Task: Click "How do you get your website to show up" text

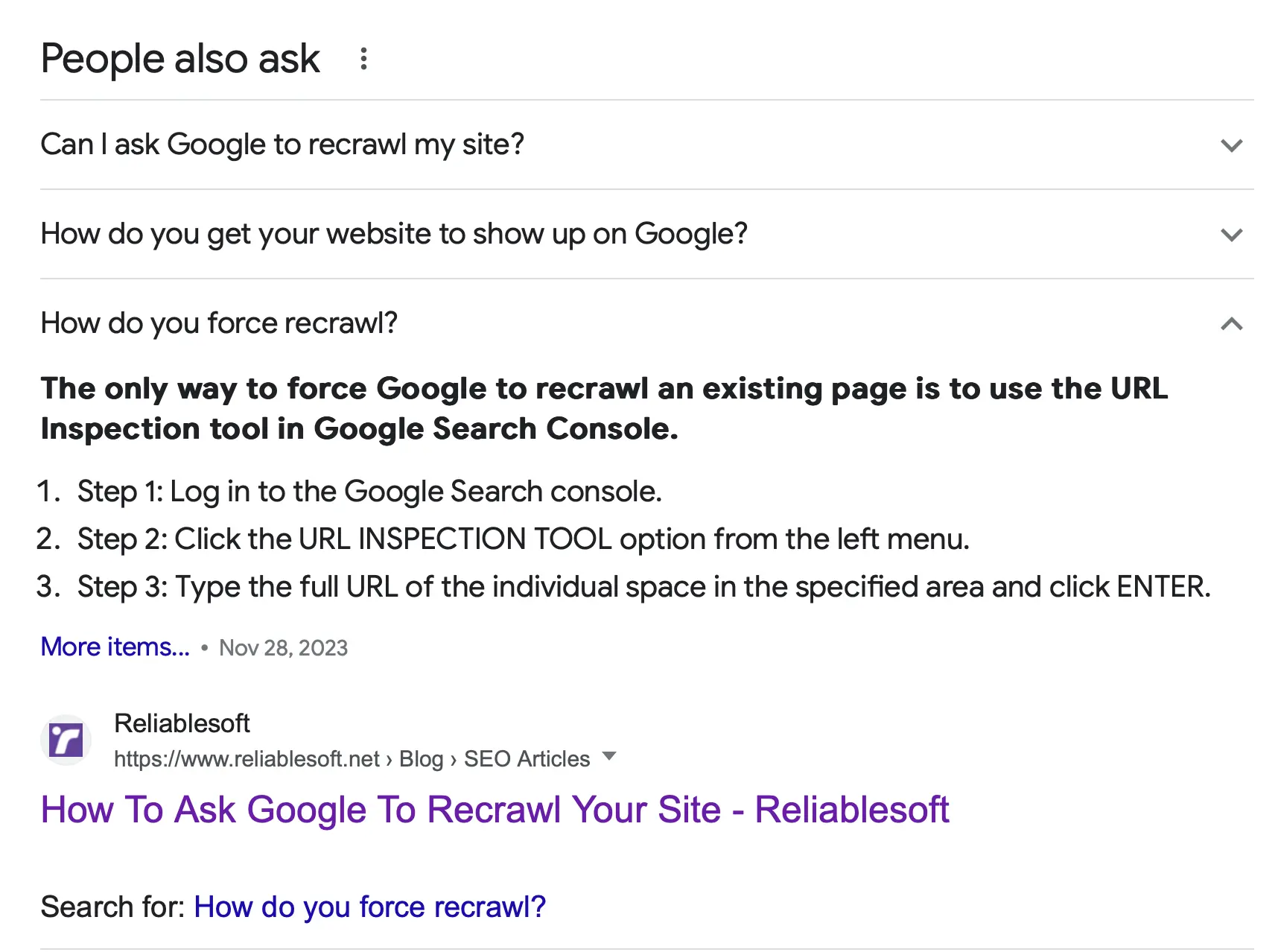Action: coord(394,234)
